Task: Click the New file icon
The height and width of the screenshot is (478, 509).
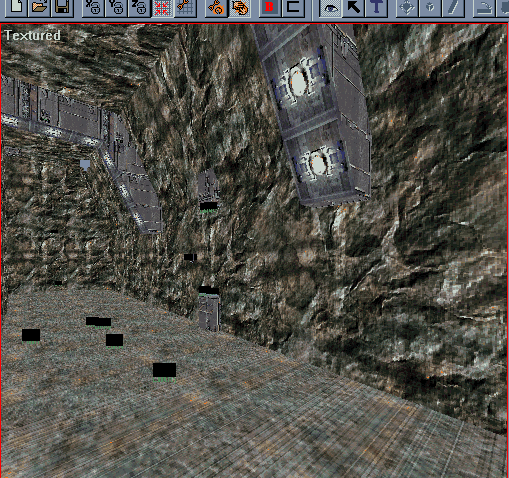Action: (16, 7)
